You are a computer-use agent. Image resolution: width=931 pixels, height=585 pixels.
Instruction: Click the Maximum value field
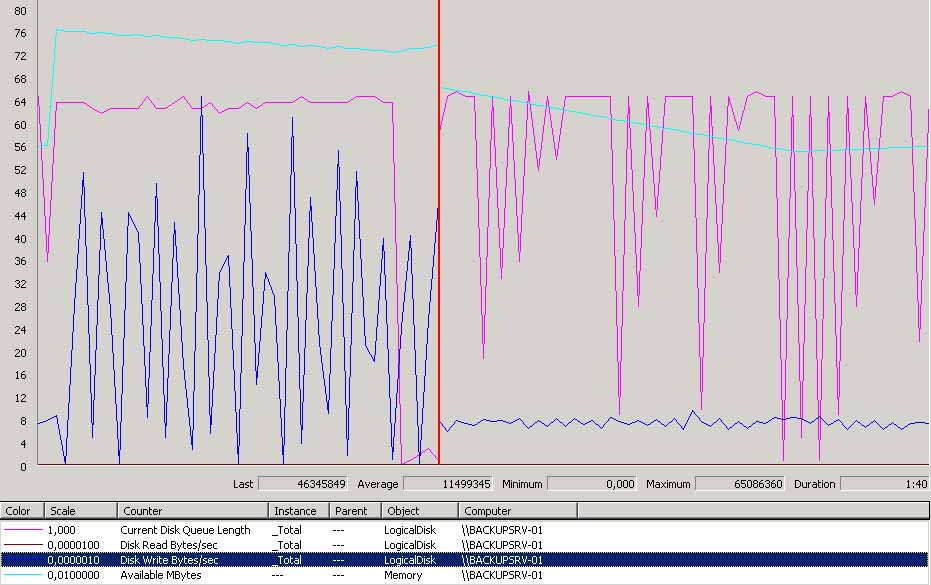pyautogui.click(x=739, y=484)
